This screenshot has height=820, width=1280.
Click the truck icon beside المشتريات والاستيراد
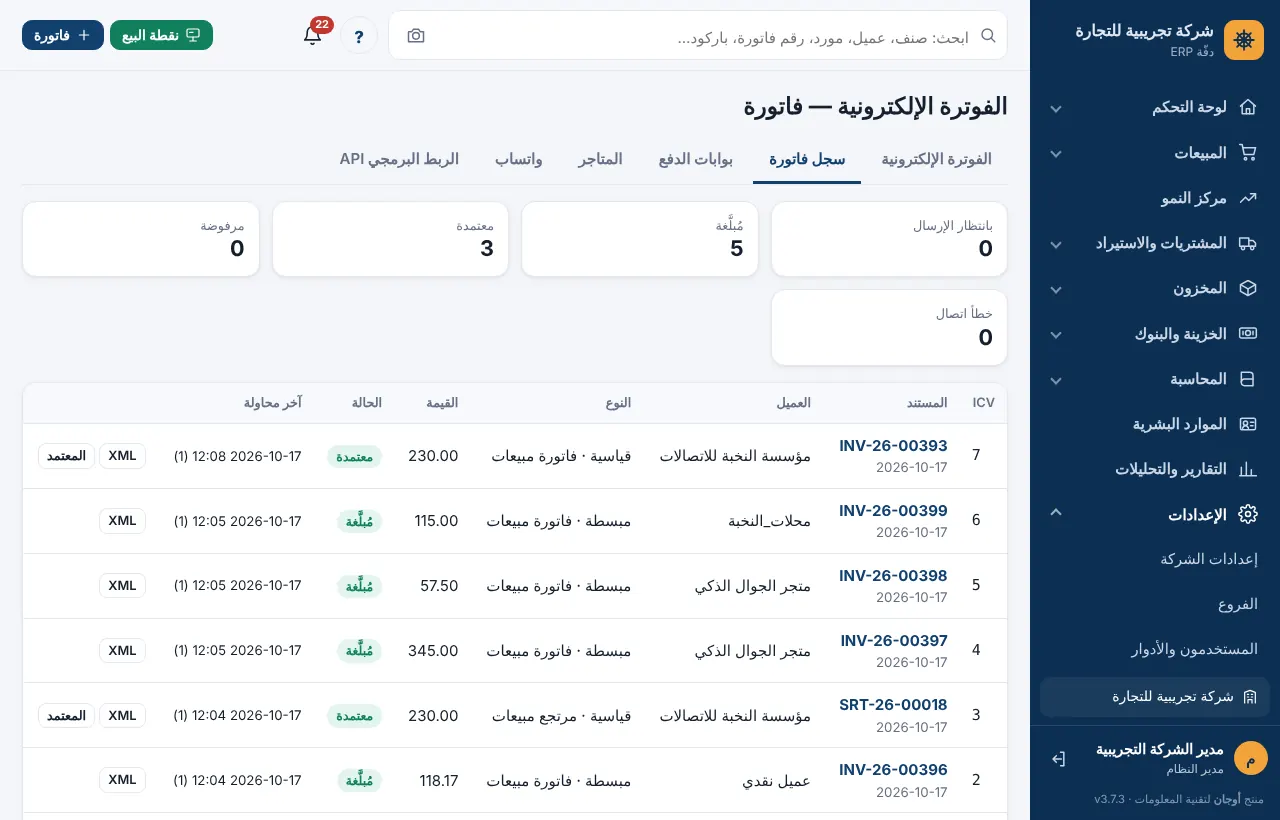1247,243
